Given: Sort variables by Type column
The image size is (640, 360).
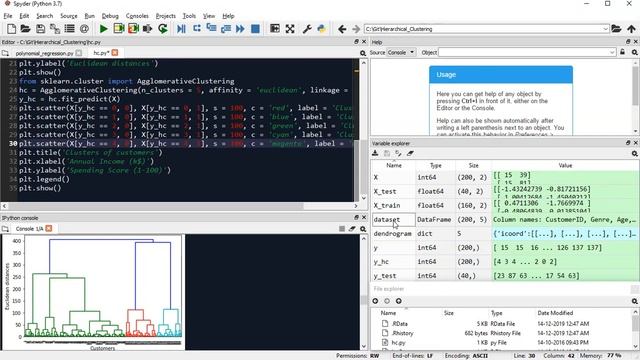Looking at the screenshot, I should (x=436, y=165).
